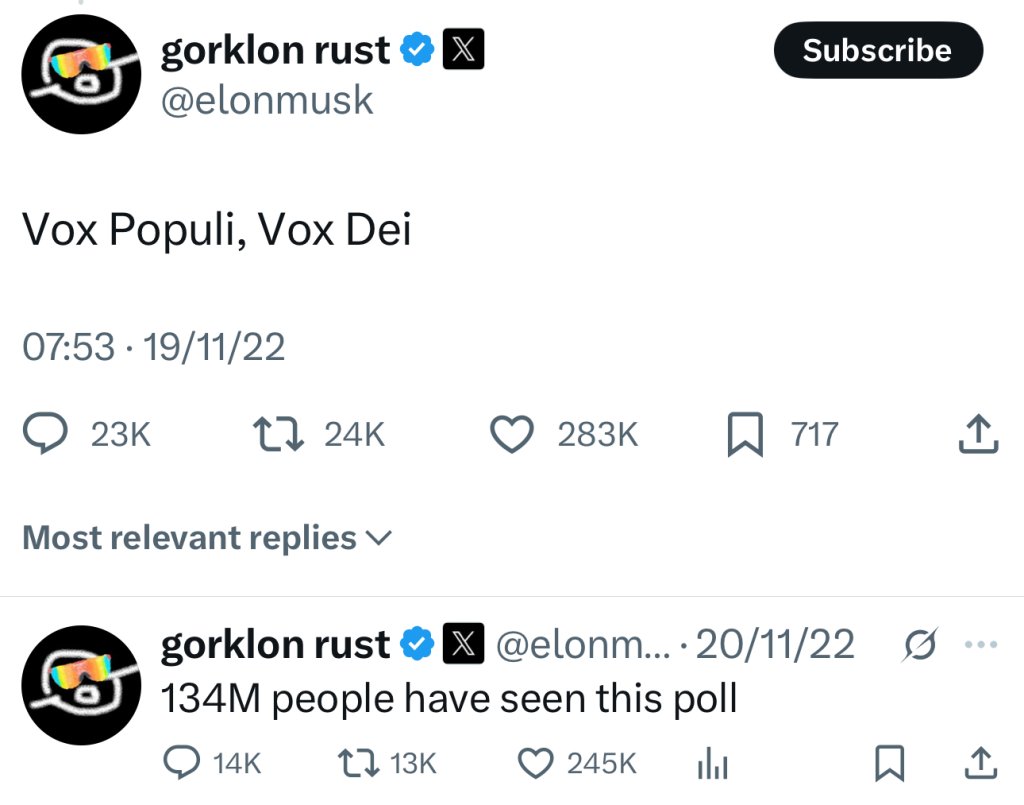Image resolution: width=1024 pixels, height=805 pixels.
Task: Open the @elonmusk handle link
Action: 267,101
